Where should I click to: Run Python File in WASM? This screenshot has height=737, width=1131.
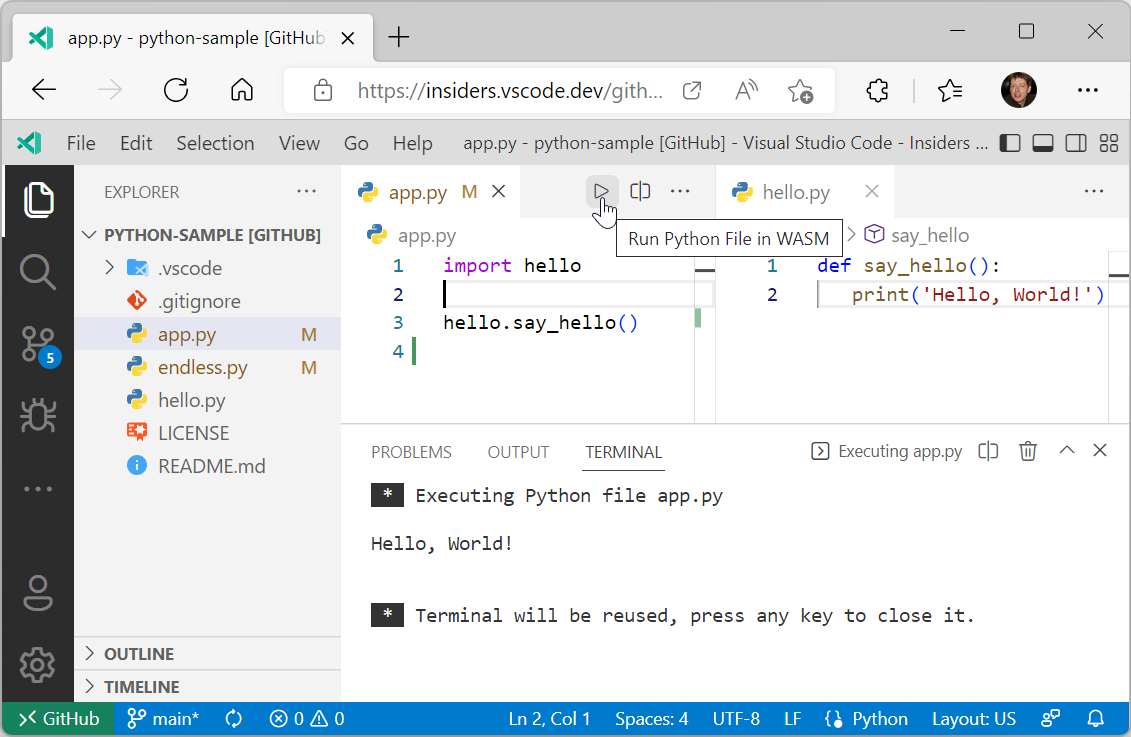point(601,191)
